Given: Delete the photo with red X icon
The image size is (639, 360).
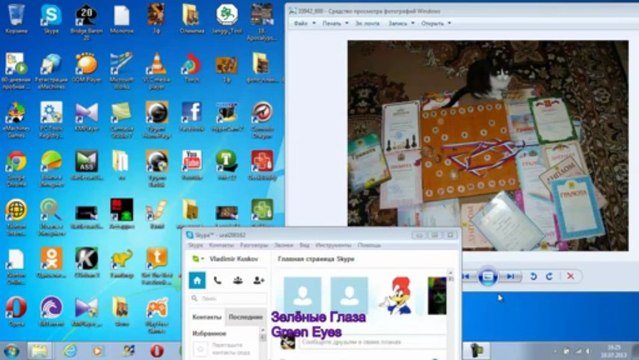Looking at the screenshot, I should pyautogui.click(x=571, y=276).
